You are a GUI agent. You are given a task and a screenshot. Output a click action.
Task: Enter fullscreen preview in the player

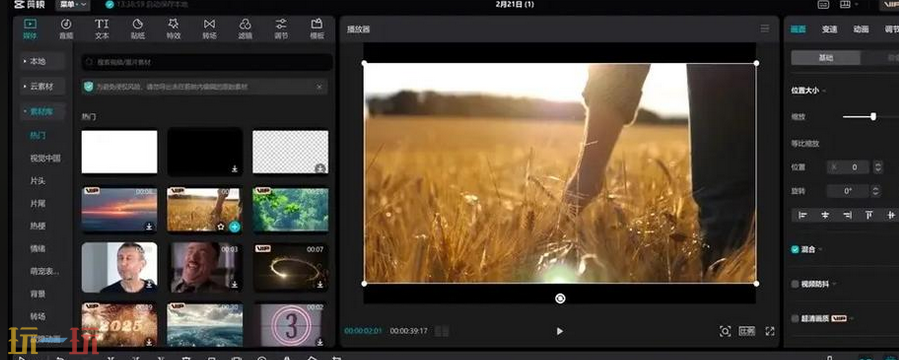770,331
